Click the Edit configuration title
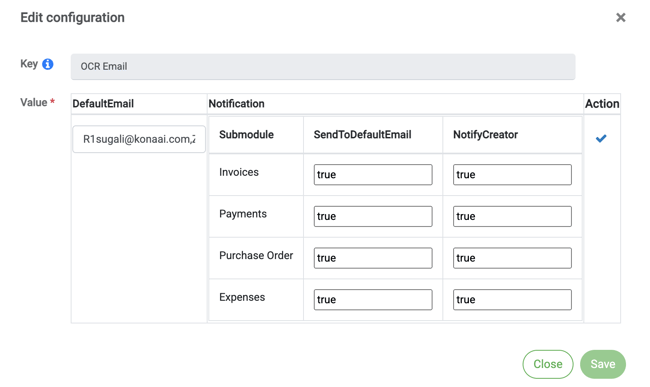 coord(73,17)
